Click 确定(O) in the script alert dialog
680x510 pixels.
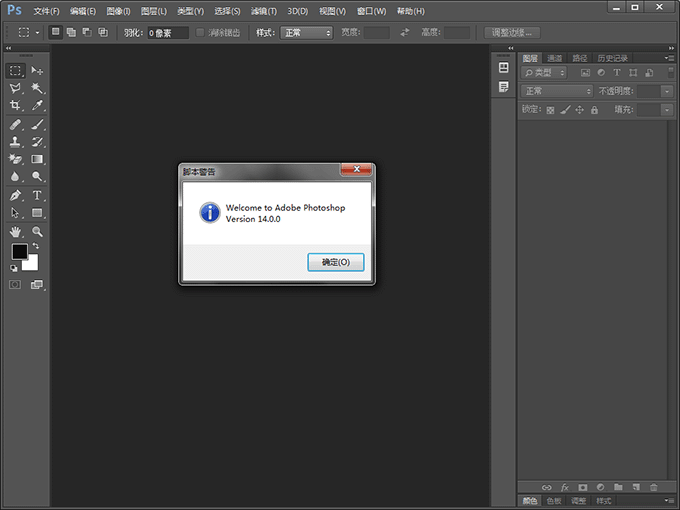(336, 262)
